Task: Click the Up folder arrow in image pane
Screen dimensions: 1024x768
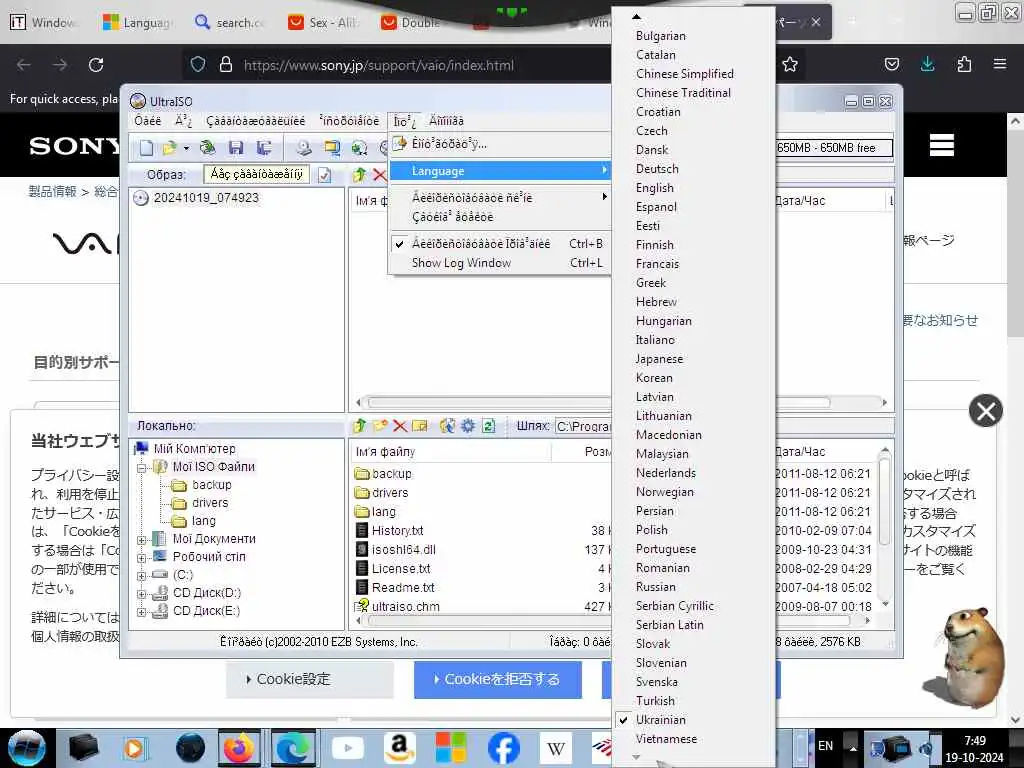Action: pyautogui.click(x=359, y=174)
